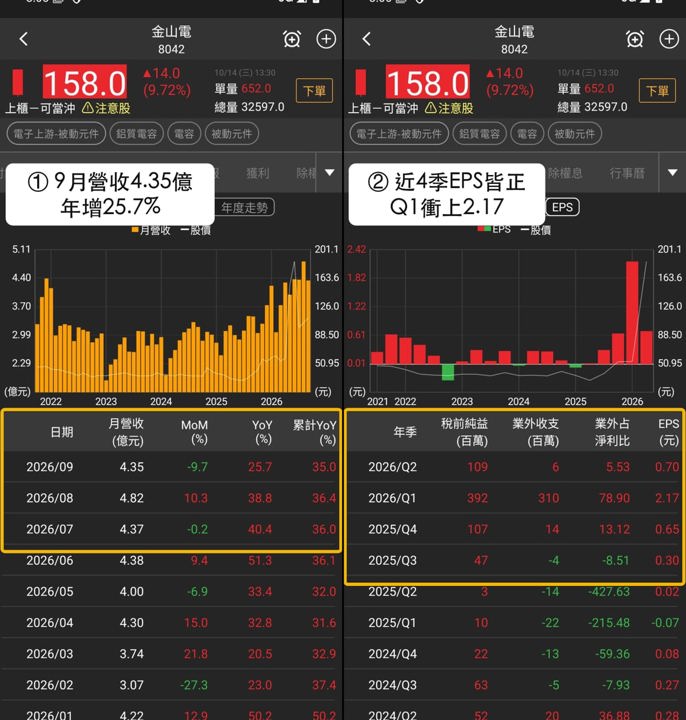Viewport: 686px width, 720px height.
Task: Switch to 行事曆 tab in right panel
Action: point(627,173)
